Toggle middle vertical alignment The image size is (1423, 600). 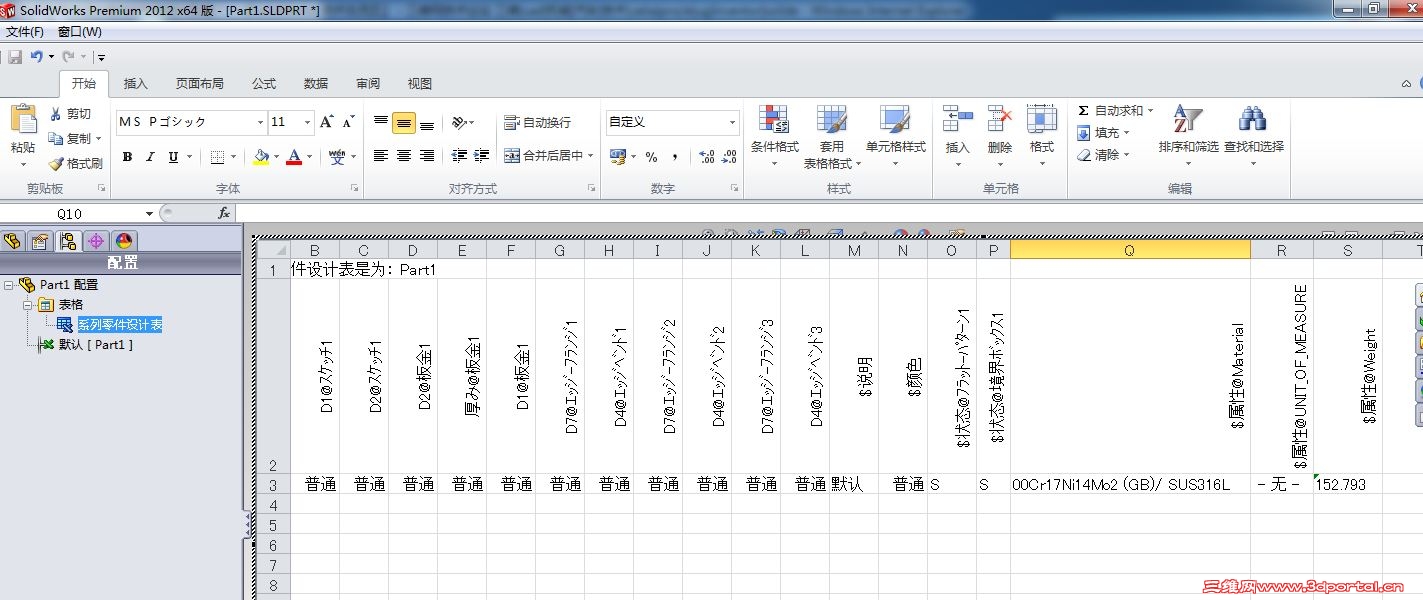pos(404,122)
